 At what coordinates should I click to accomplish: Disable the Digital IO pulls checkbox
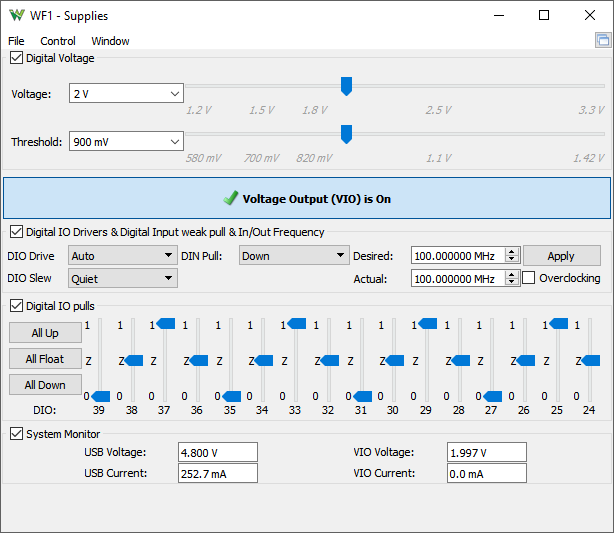coord(16,305)
